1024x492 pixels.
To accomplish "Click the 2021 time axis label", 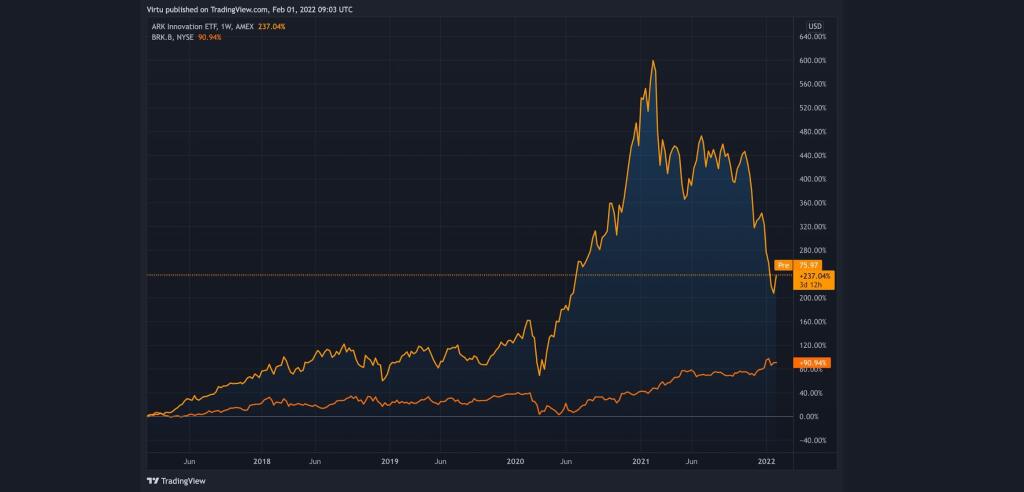I will click(641, 461).
